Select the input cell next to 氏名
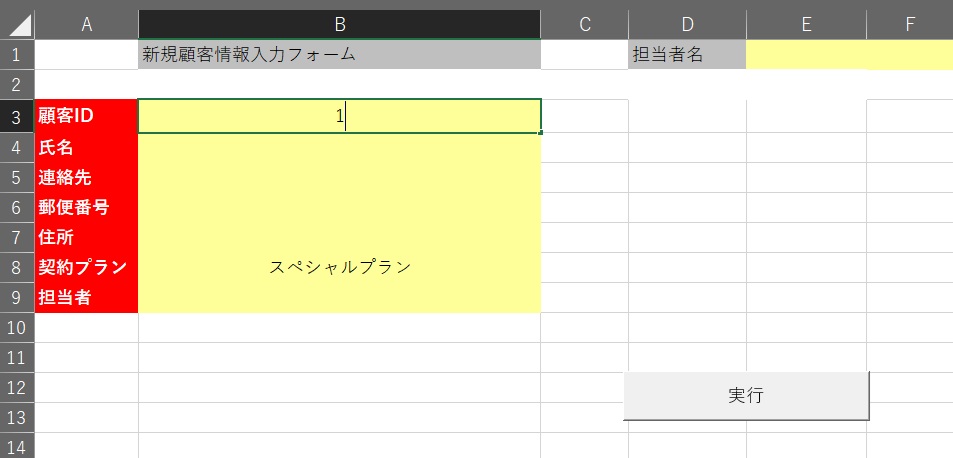The height and width of the screenshot is (458, 953). click(x=339, y=147)
